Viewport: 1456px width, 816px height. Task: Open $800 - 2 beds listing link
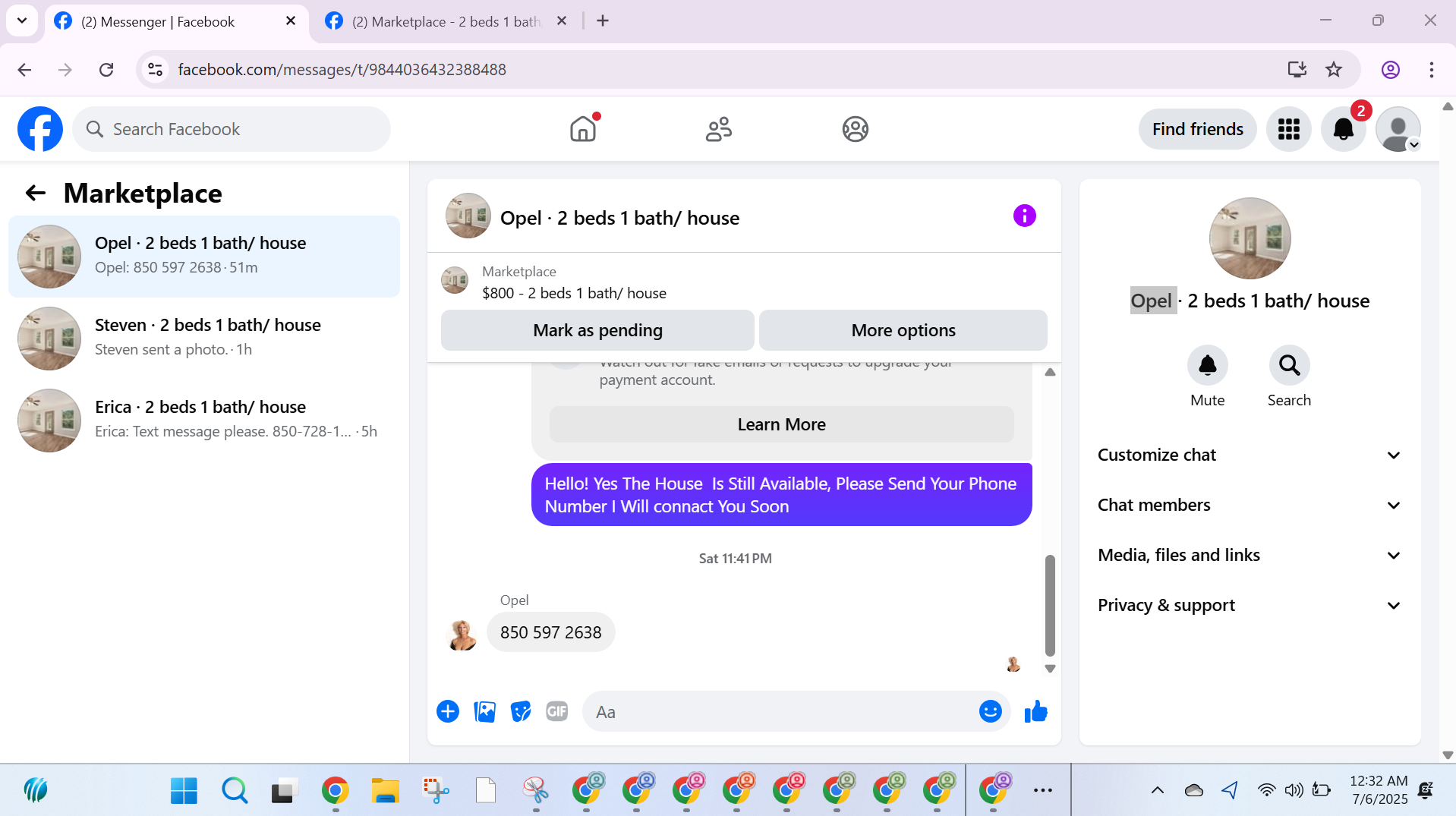coord(574,293)
